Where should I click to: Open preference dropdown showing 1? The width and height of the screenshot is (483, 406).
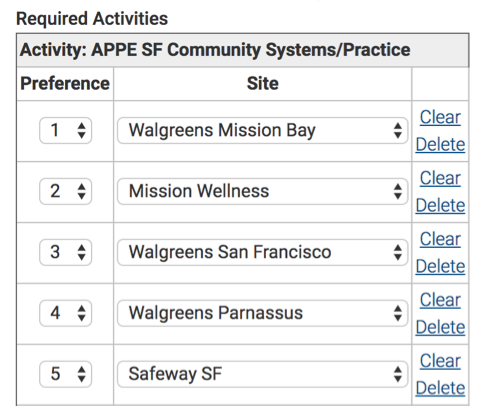pyautogui.click(x=65, y=130)
